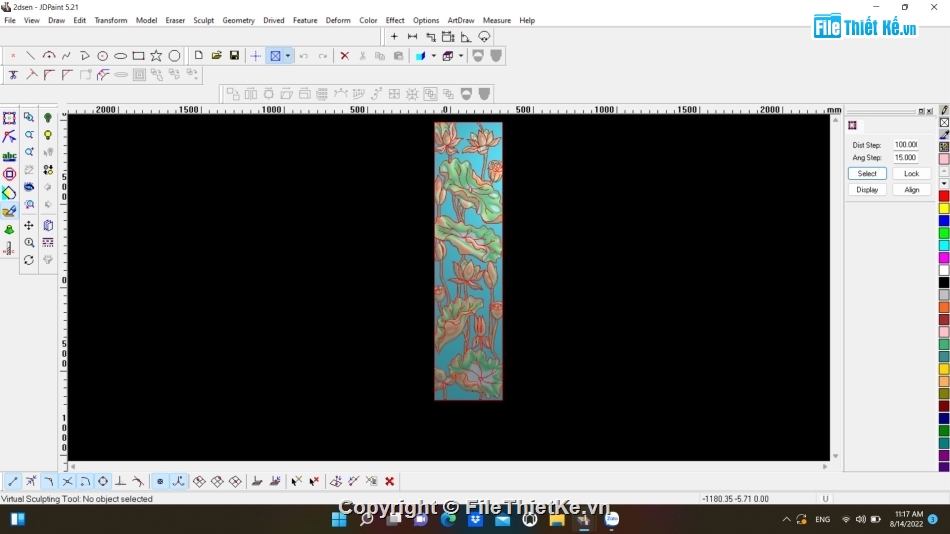Click the Display button

[x=867, y=190]
